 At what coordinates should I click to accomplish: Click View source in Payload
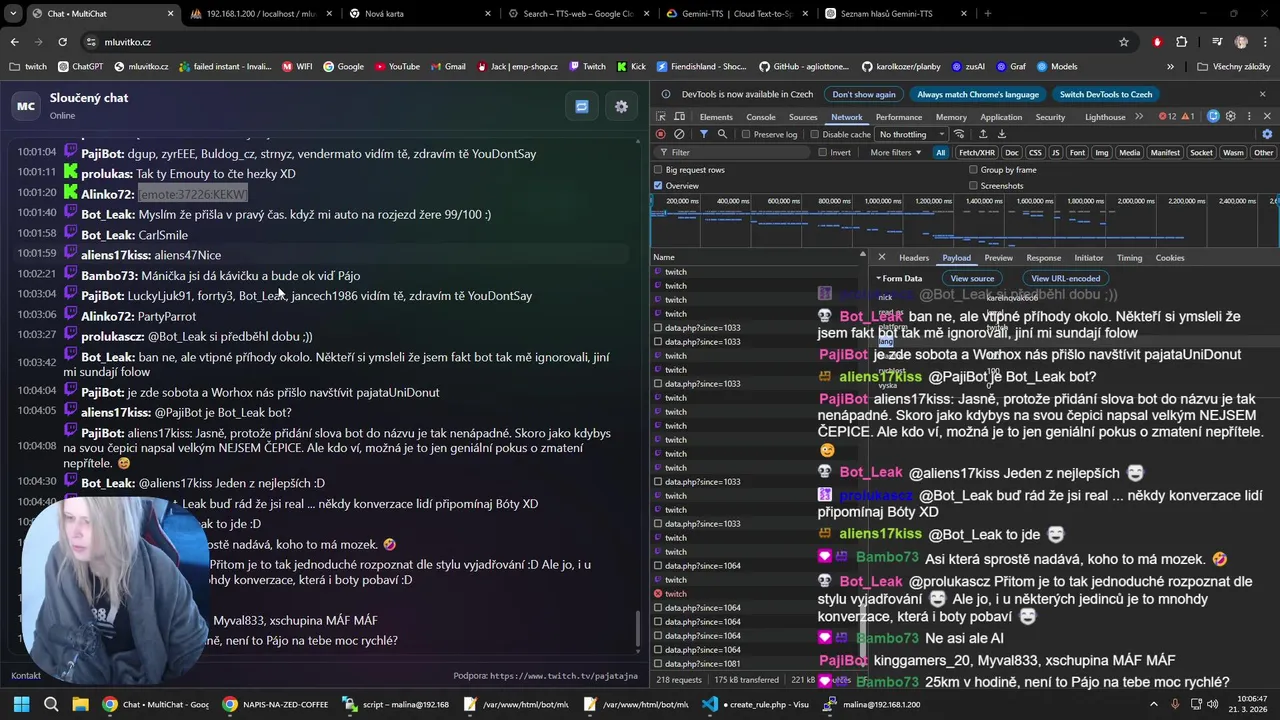click(972, 278)
